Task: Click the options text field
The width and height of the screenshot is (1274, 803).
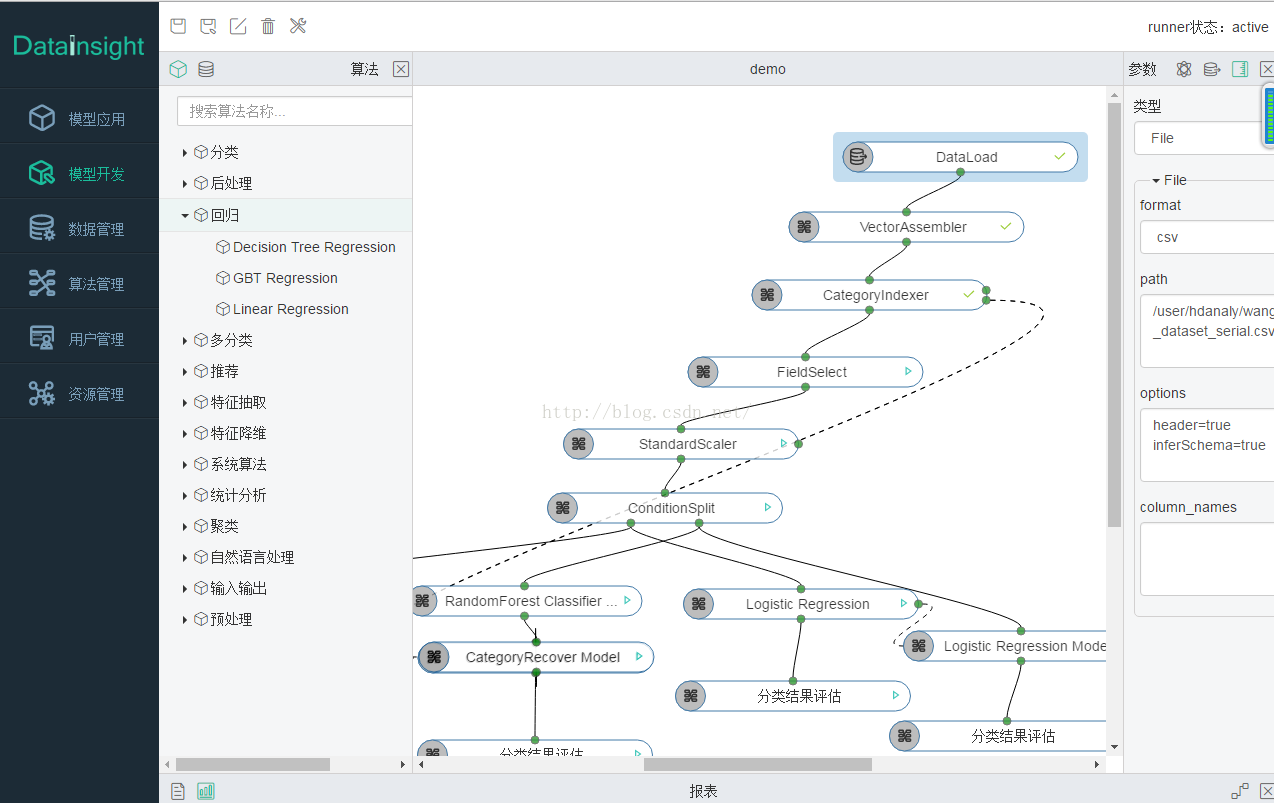Action: tap(1207, 445)
